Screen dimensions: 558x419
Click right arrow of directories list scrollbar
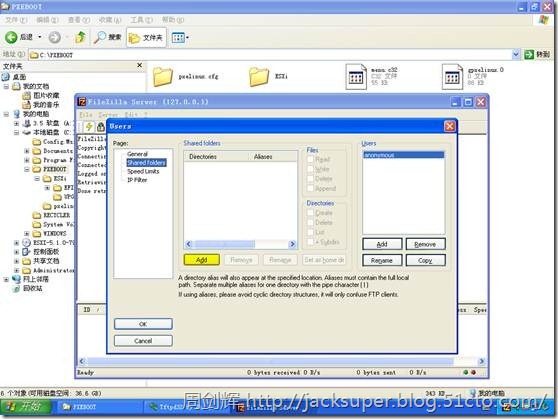(293, 244)
